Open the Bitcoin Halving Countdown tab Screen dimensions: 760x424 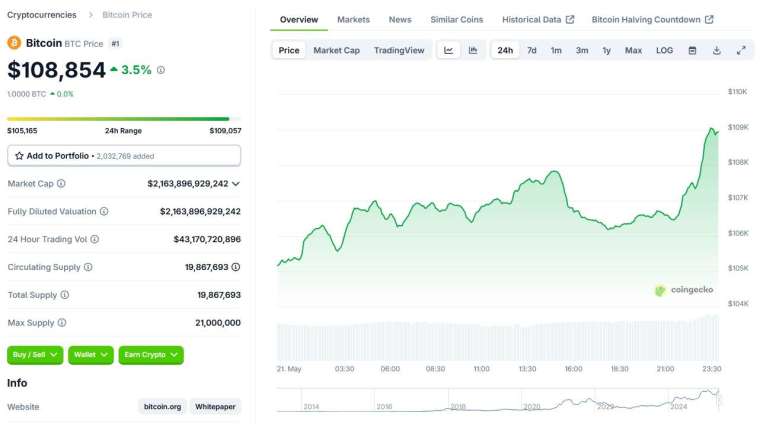[x=652, y=20]
